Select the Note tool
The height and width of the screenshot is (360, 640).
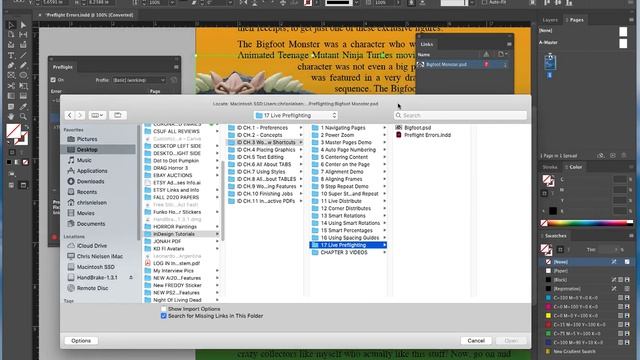tap(11, 107)
